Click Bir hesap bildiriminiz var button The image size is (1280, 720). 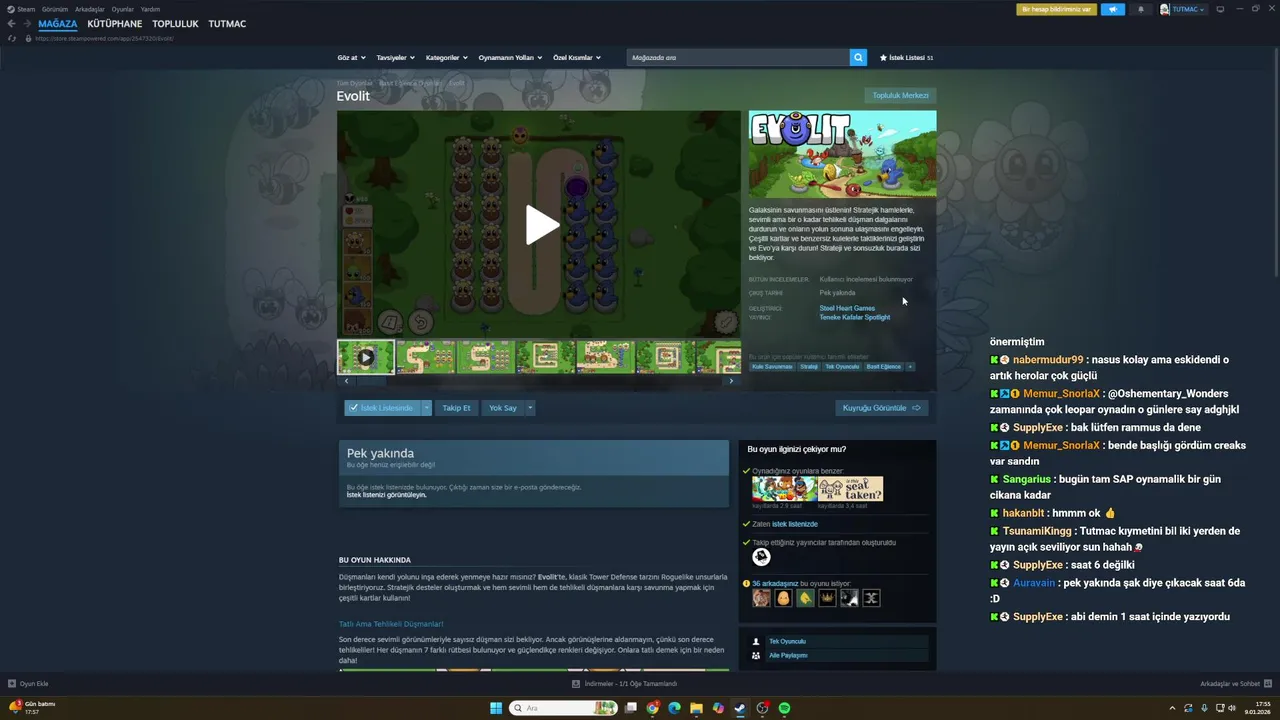tap(1056, 9)
